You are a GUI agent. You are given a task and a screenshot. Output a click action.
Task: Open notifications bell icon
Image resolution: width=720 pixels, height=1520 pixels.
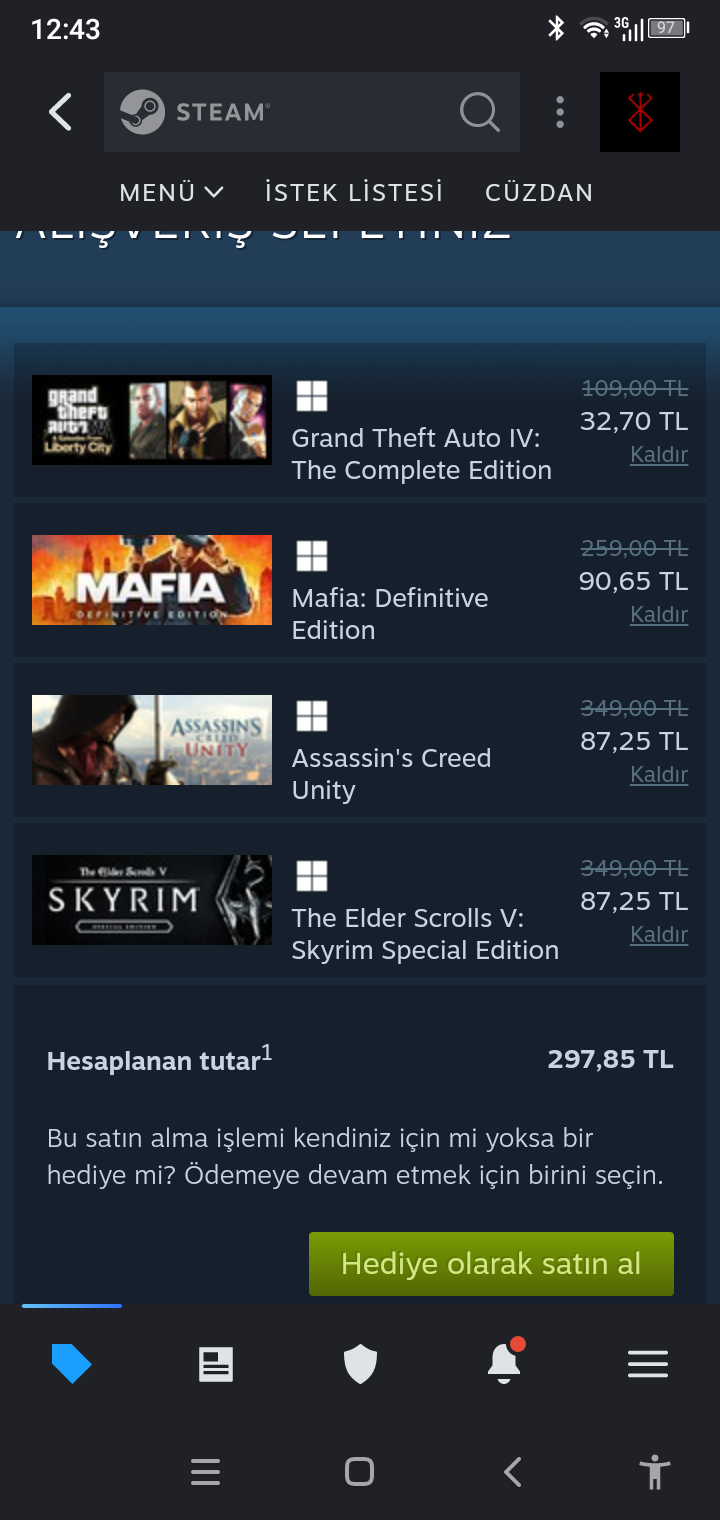pos(504,1362)
